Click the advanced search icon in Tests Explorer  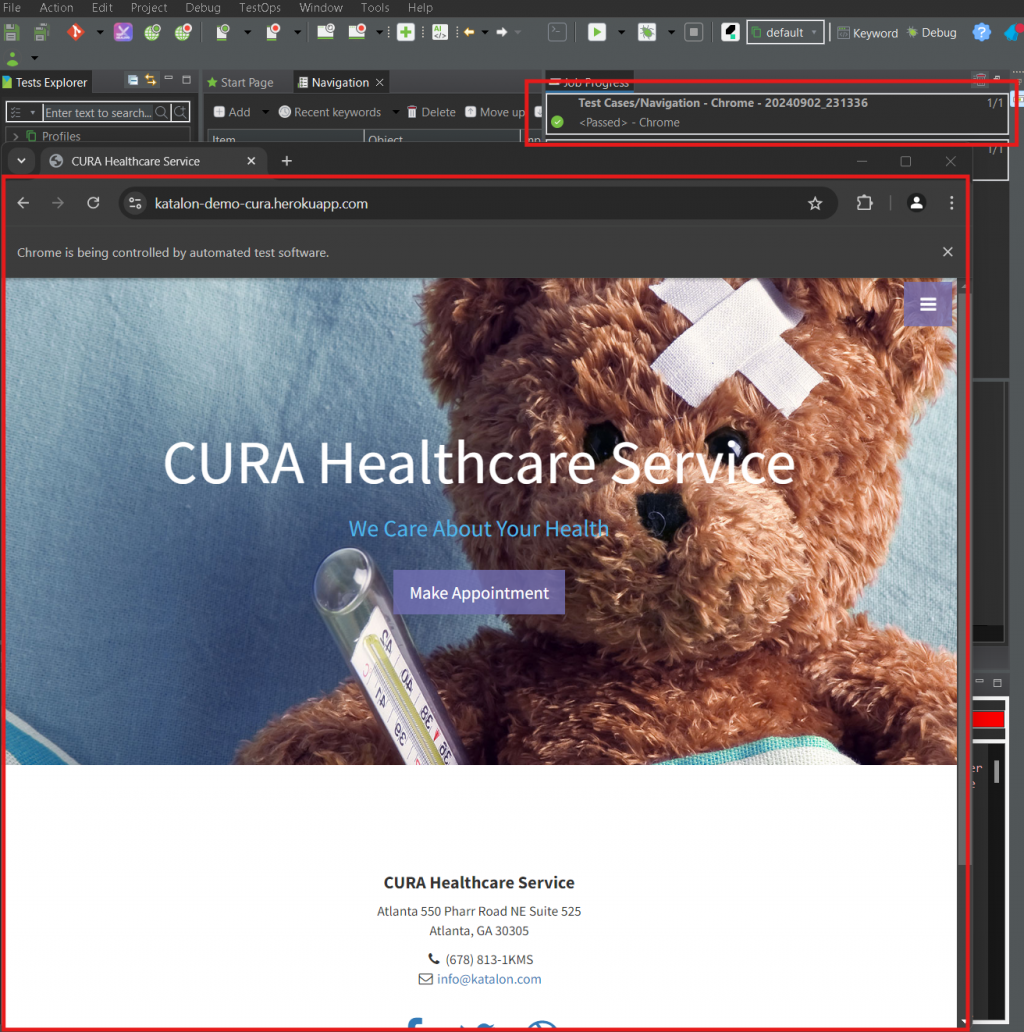pos(180,113)
